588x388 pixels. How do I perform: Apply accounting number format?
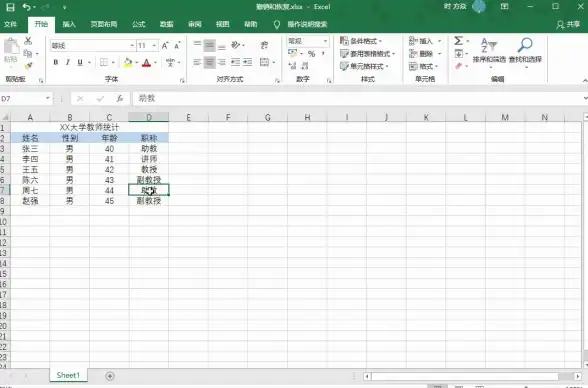293,54
